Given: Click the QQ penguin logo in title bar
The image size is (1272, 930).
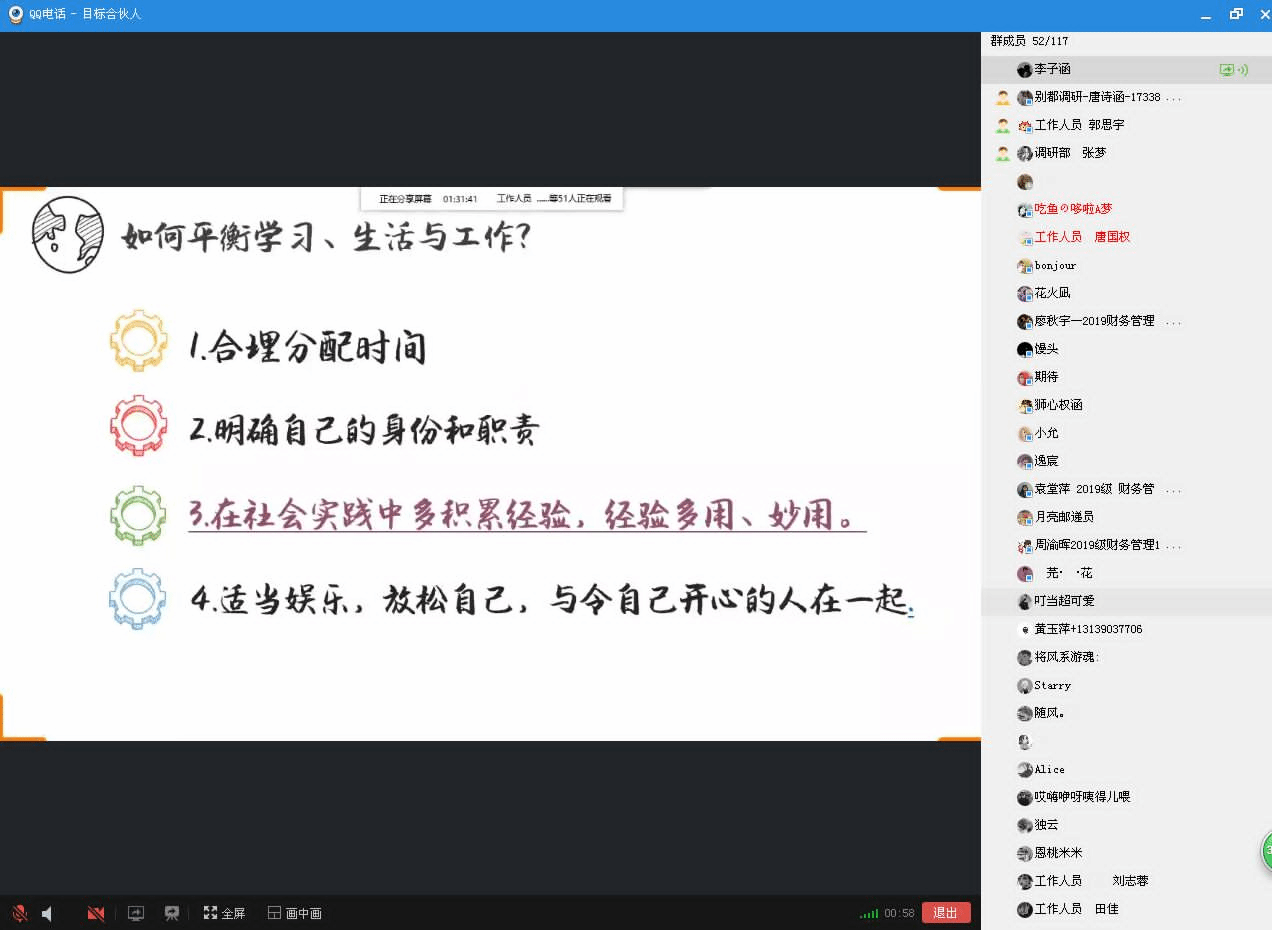Looking at the screenshot, I should [15, 14].
